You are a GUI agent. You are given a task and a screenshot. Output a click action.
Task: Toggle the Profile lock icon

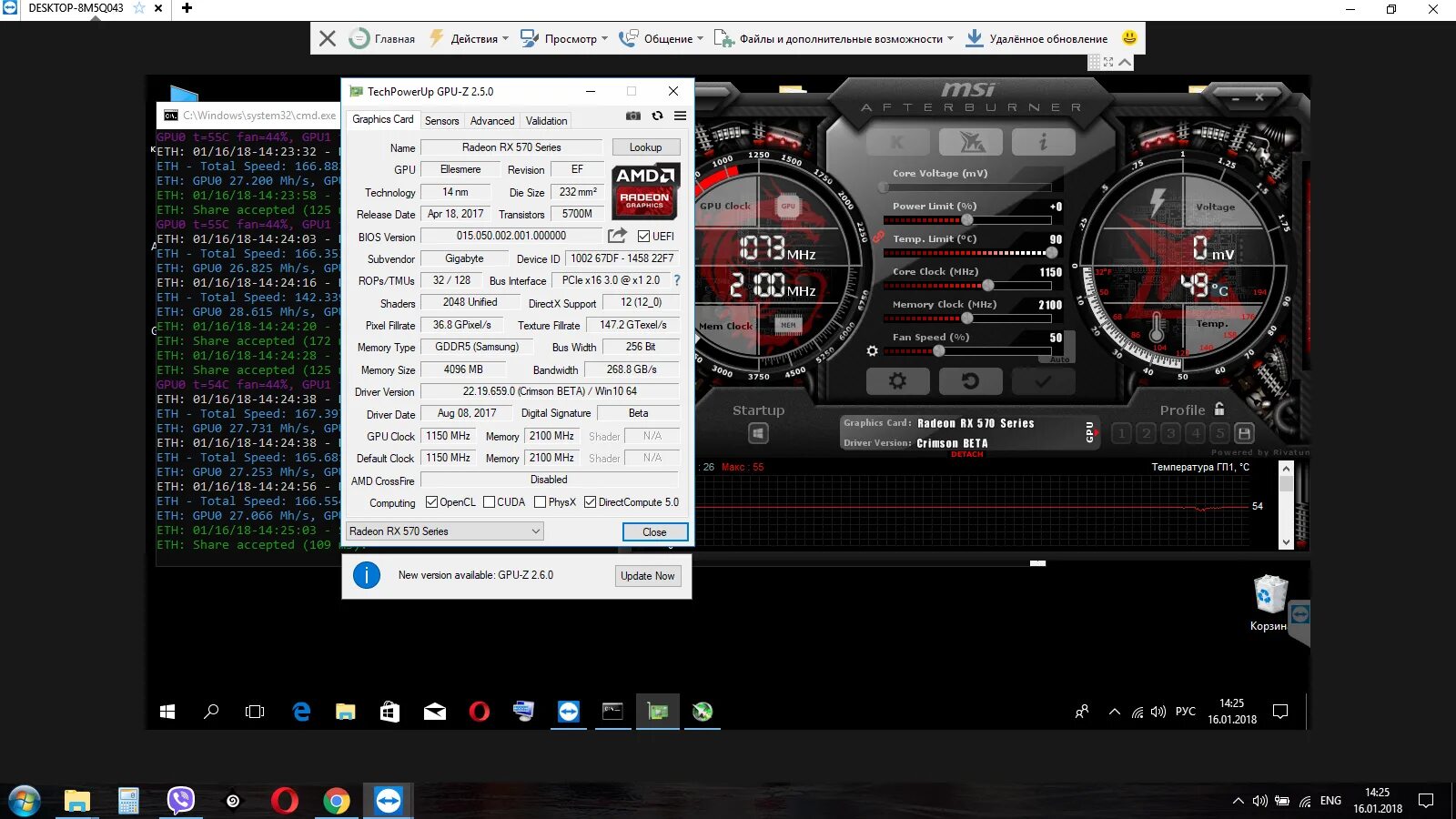coord(1219,409)
